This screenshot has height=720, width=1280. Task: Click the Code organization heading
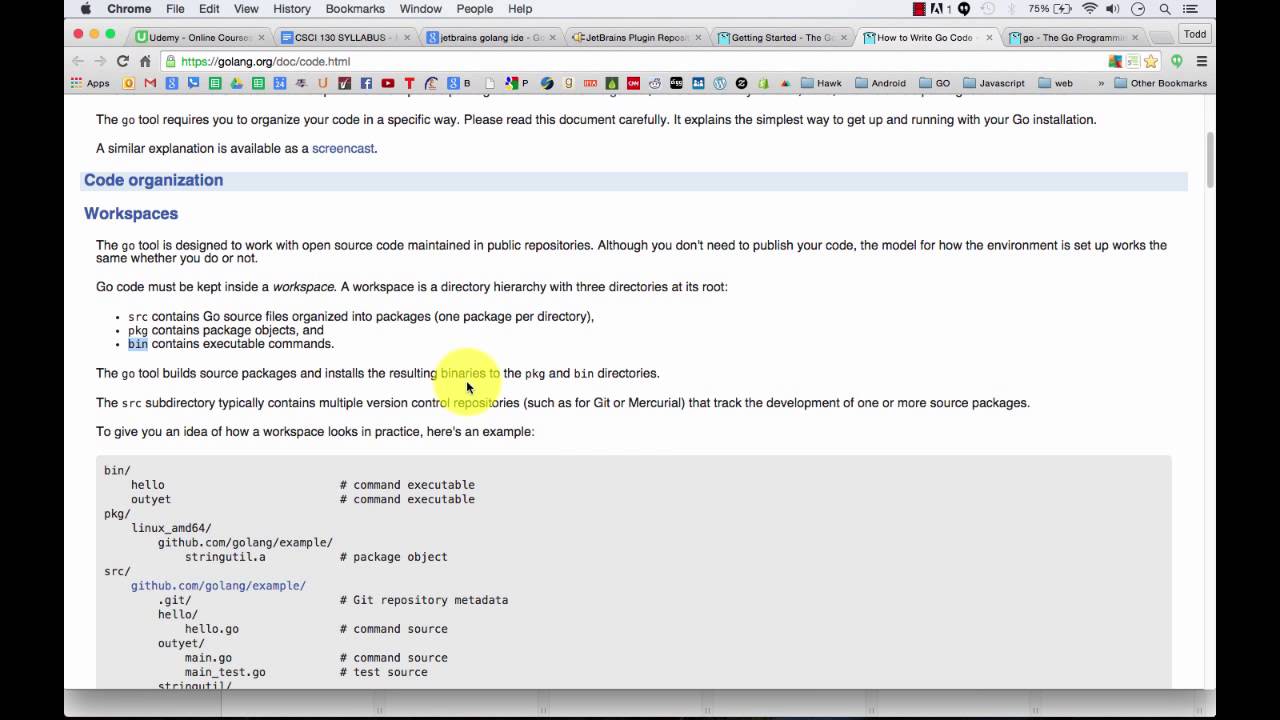(x=153, y=180)
